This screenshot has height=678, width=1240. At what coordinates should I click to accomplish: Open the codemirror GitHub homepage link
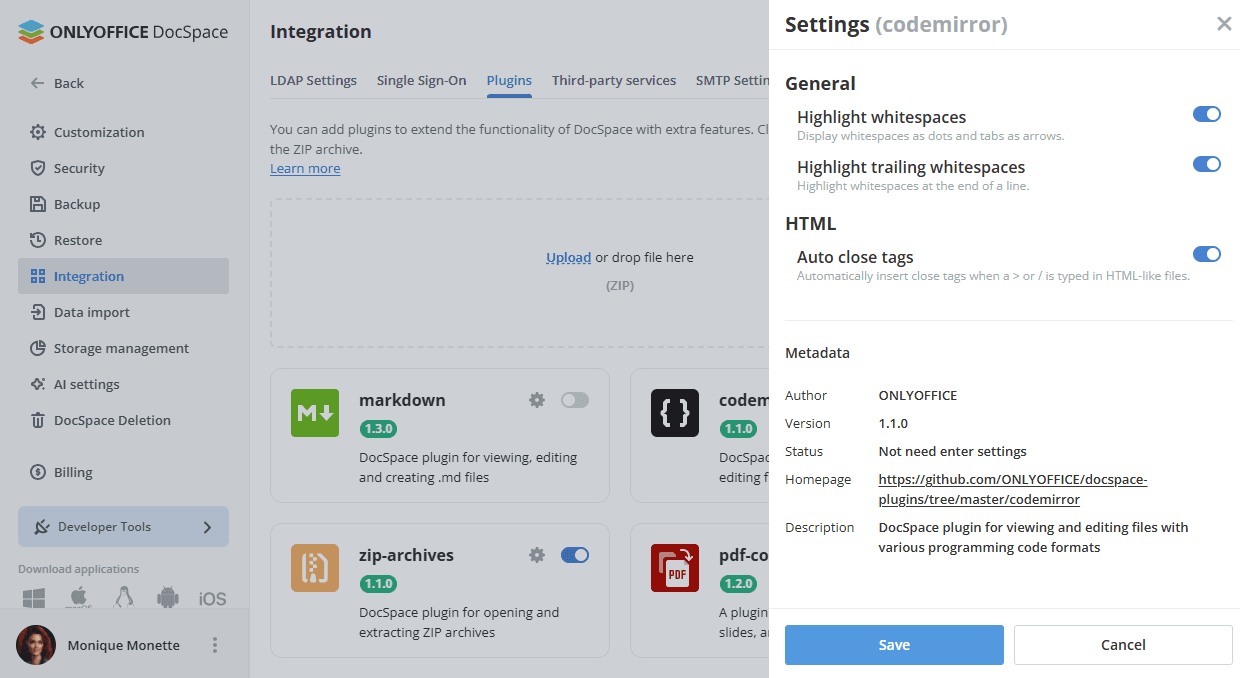(1013, 489)
